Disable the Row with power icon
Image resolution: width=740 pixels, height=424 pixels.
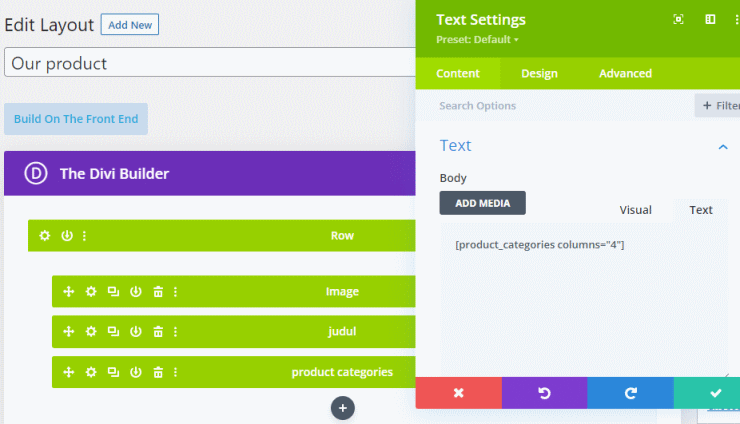pyautogui.click(x=66, y=236)
